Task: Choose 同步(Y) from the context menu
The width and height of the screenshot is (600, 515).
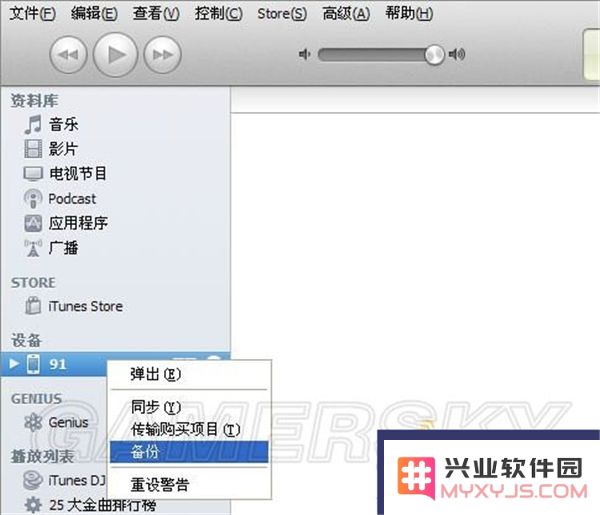Action: tap(191, 407)
